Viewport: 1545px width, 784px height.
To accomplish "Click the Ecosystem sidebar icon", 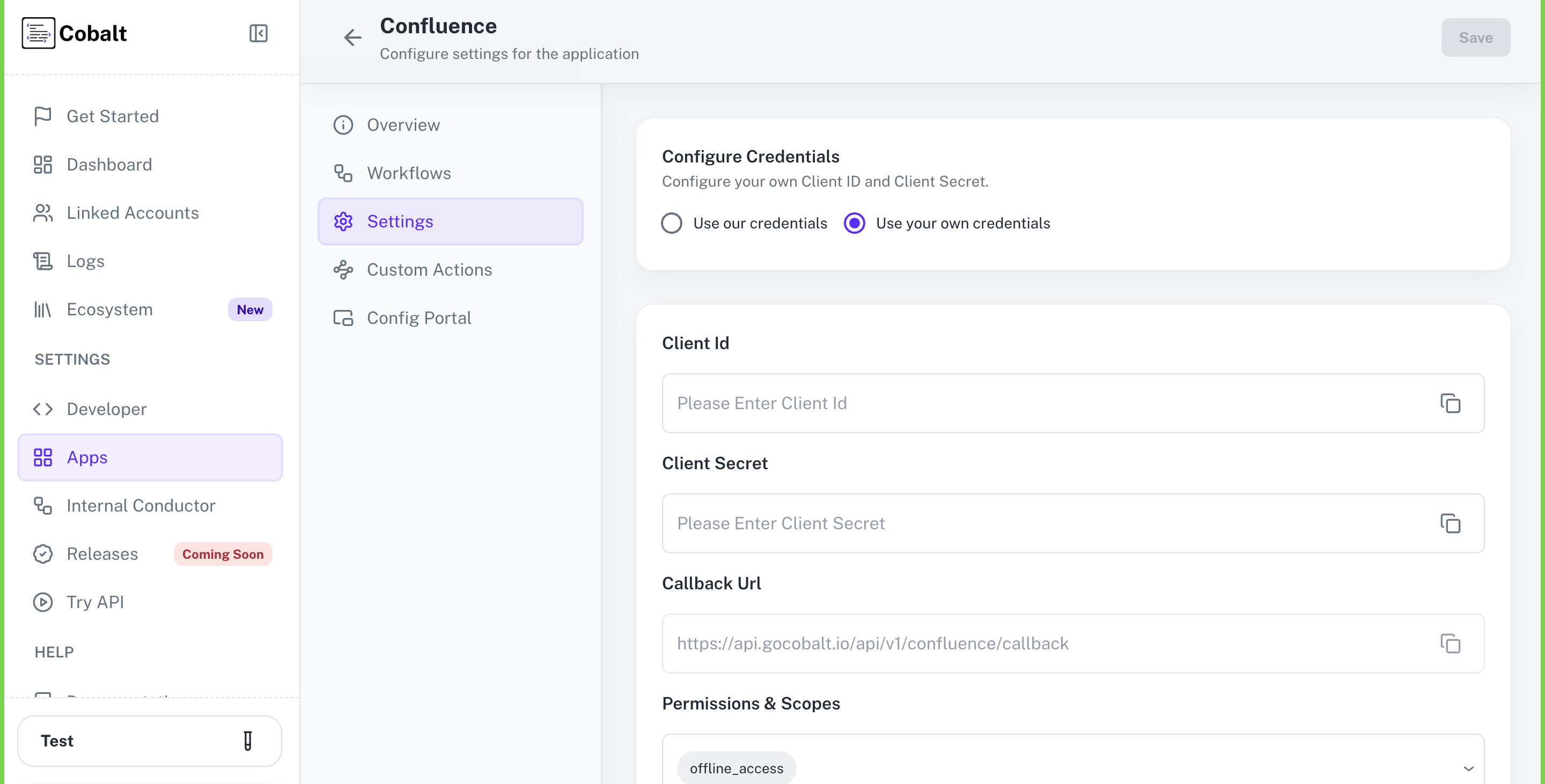I will [x=42, y=309].
